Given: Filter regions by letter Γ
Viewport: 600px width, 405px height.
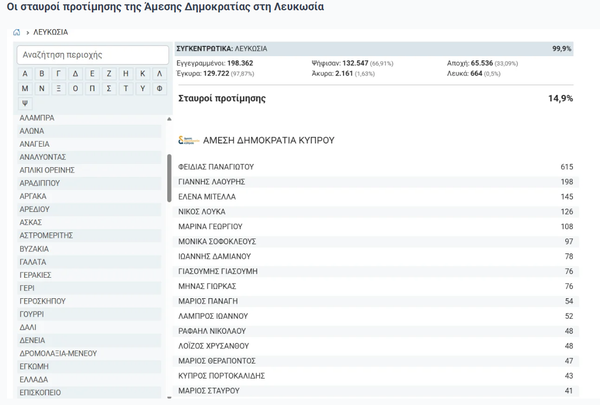Looking at the screenshot, I should coord(59,73).
